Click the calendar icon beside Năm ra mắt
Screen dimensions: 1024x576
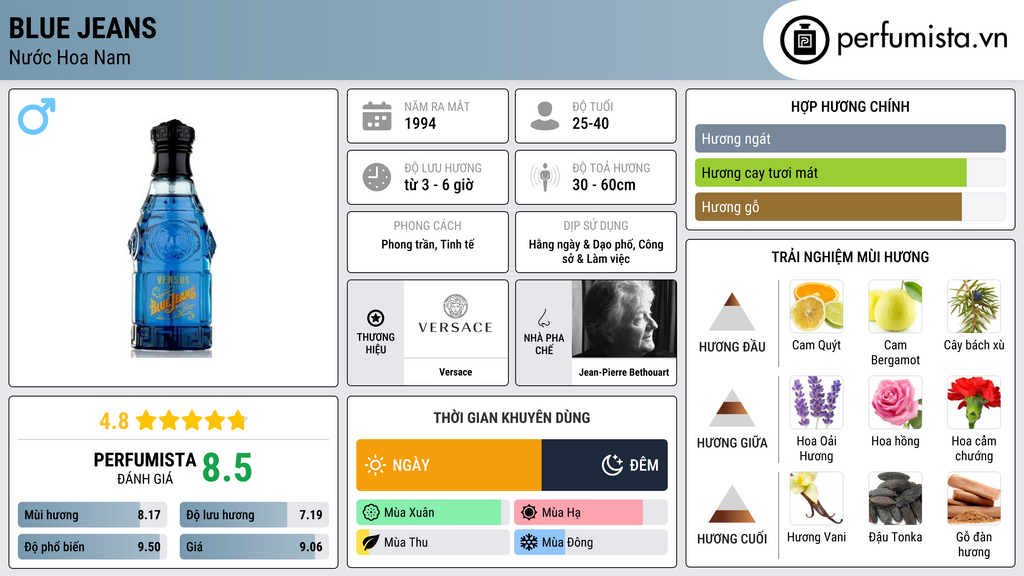(x=376, y=116)
